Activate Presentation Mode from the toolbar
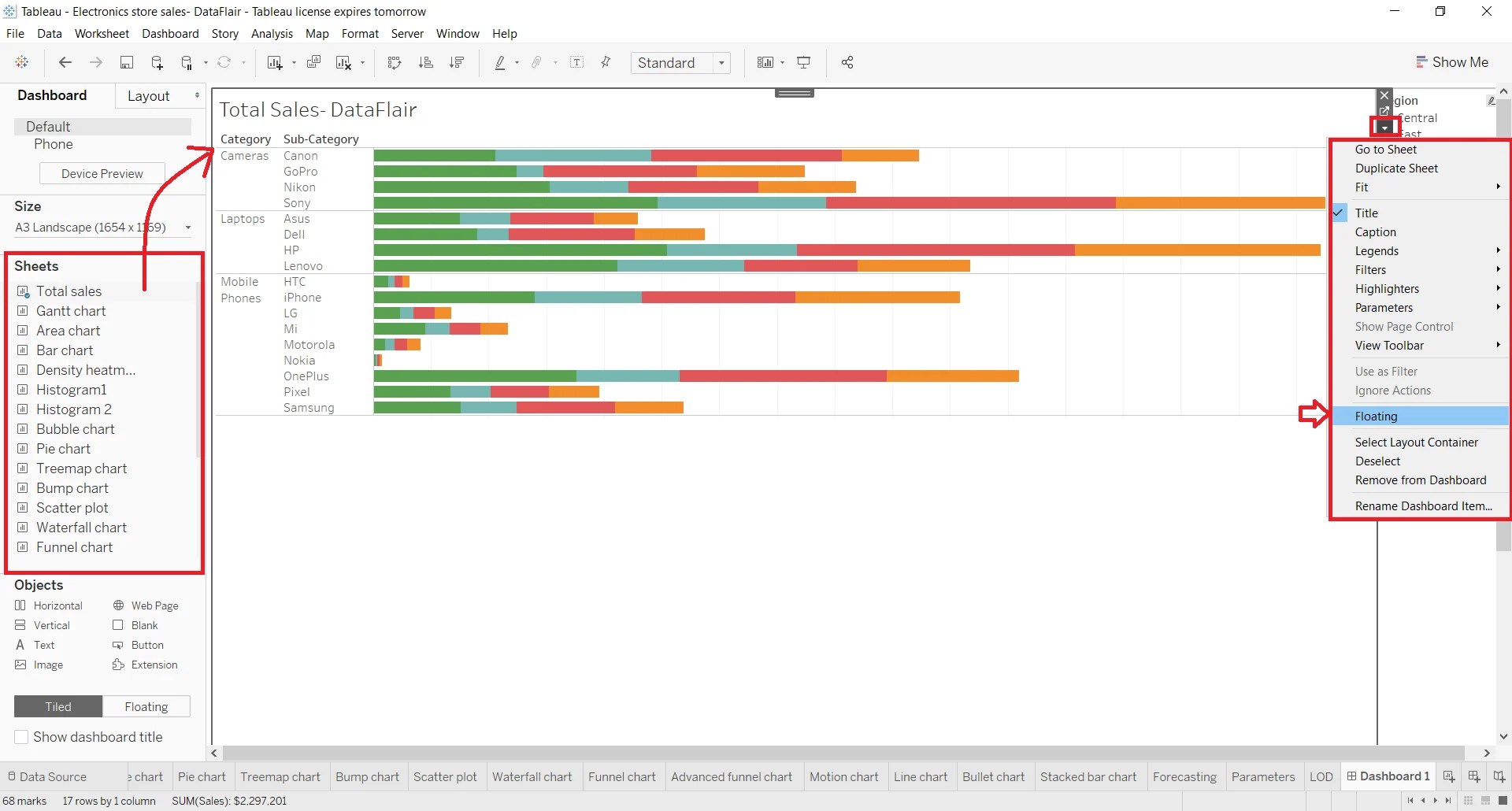 [x=804, y=63]
